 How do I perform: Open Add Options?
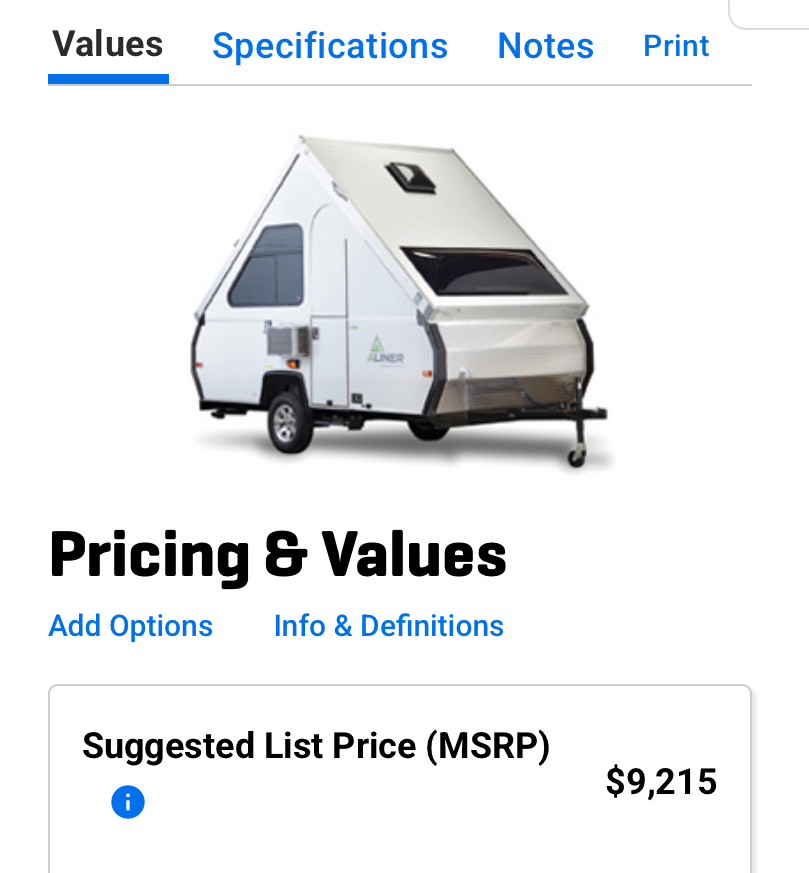pyautogui.click(x=130, y=626)
